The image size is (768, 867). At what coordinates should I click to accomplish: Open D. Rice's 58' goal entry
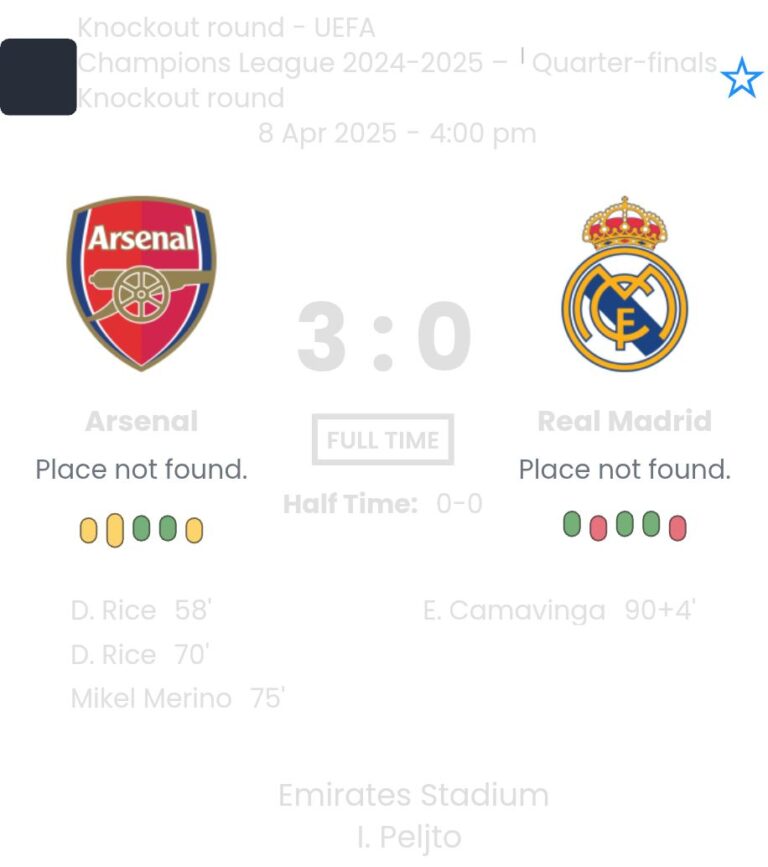pyautogui.click(x=141, y=610)
